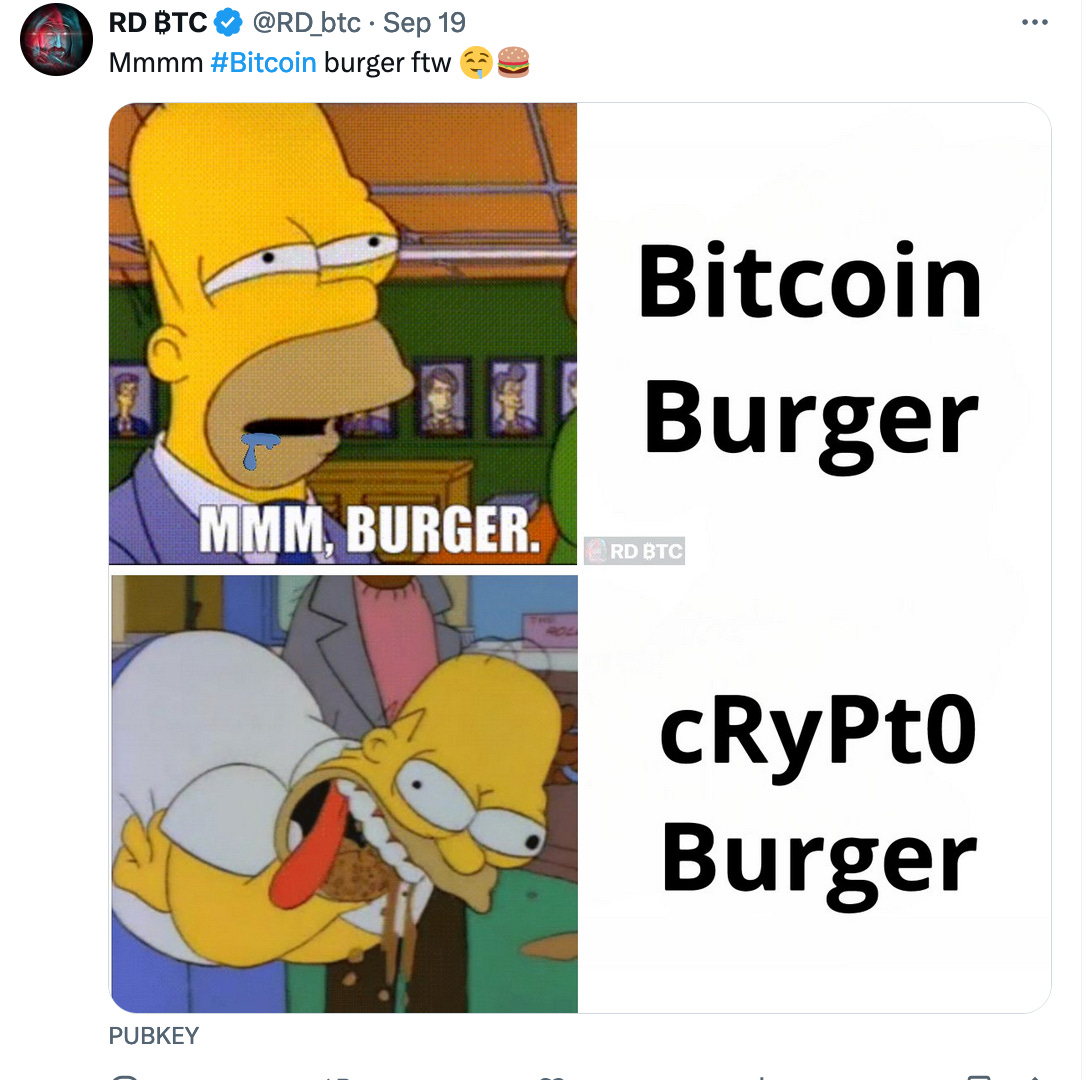Click the RD ₿TC display name
1084x1080 pixels.
pyautogui.click(x=158, y=23)
